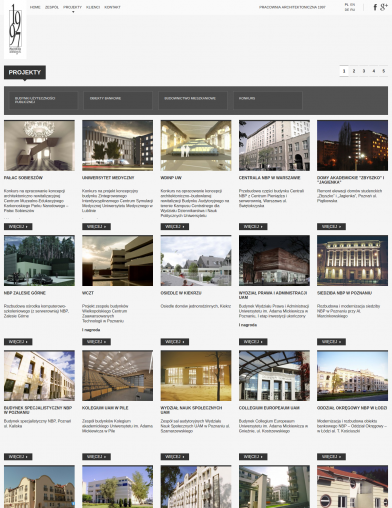The height and width of the screenshot is (508, 392).
Task: Click the 1997 studio logo
Action: 15,29
